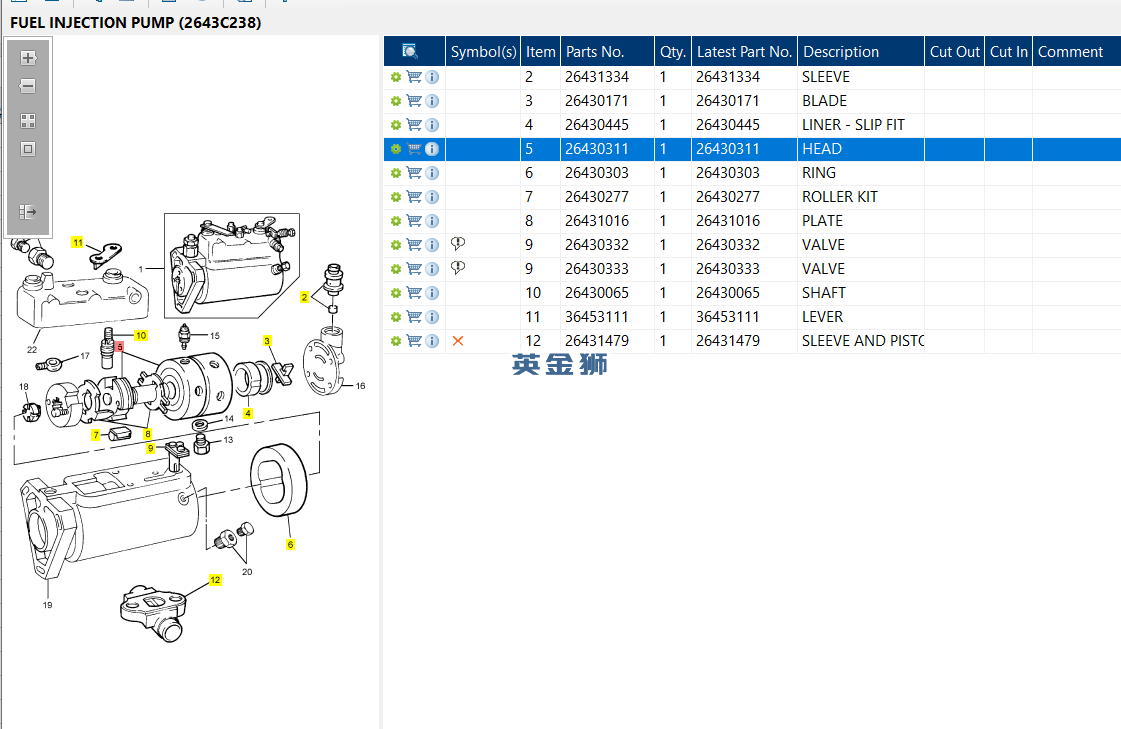Show info for SHAFT 26430065
Screen dimensions: 1121x729
(x=432, y=293)
